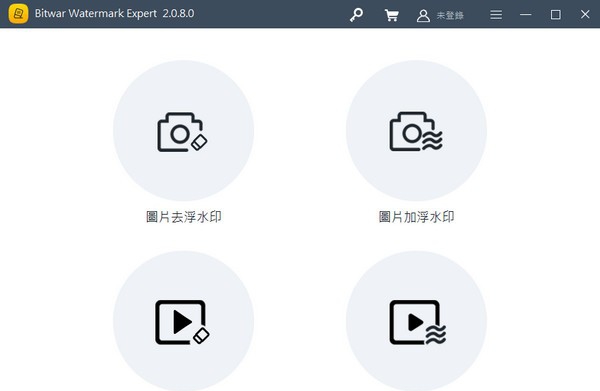Click the user account profile icon
The height and width of the screenshot is (391, 600).
click(x=423, y=15)
